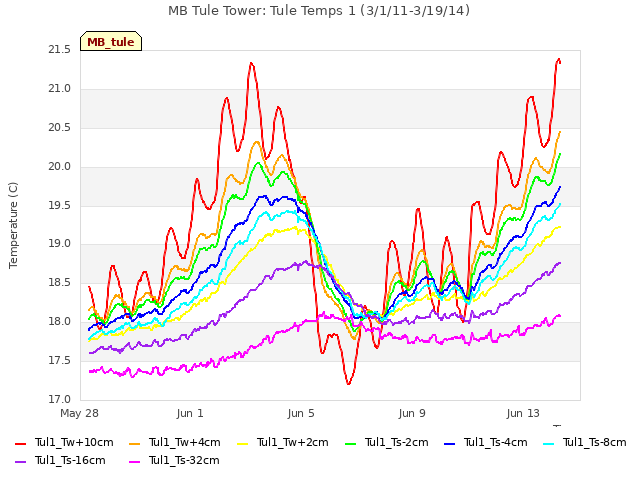Click the magenta Tul1_Ts-32cm legend swatch

pos(134,461)
